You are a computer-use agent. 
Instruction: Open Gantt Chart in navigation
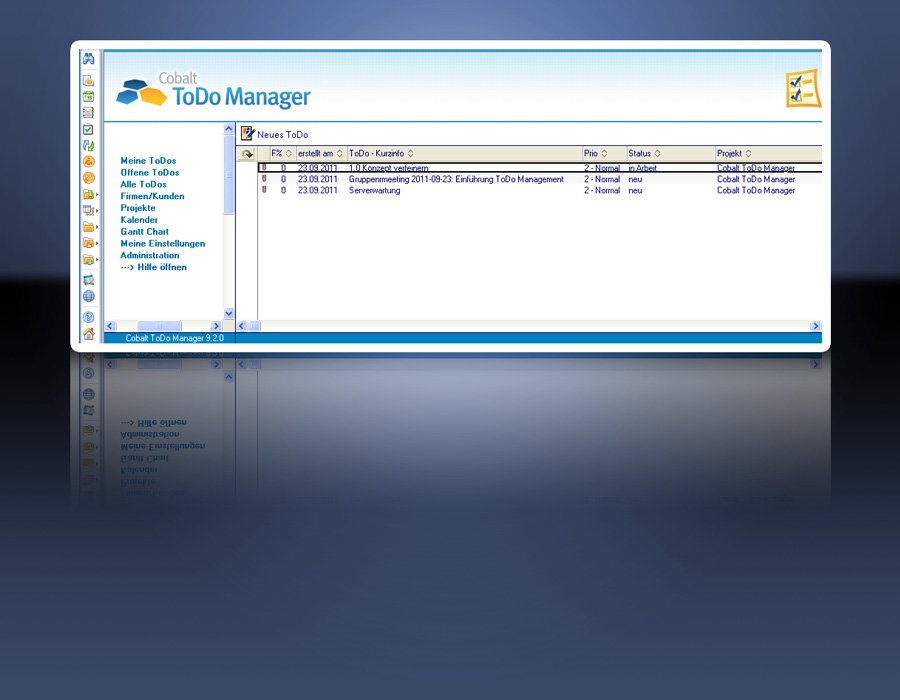pos(145,232)
